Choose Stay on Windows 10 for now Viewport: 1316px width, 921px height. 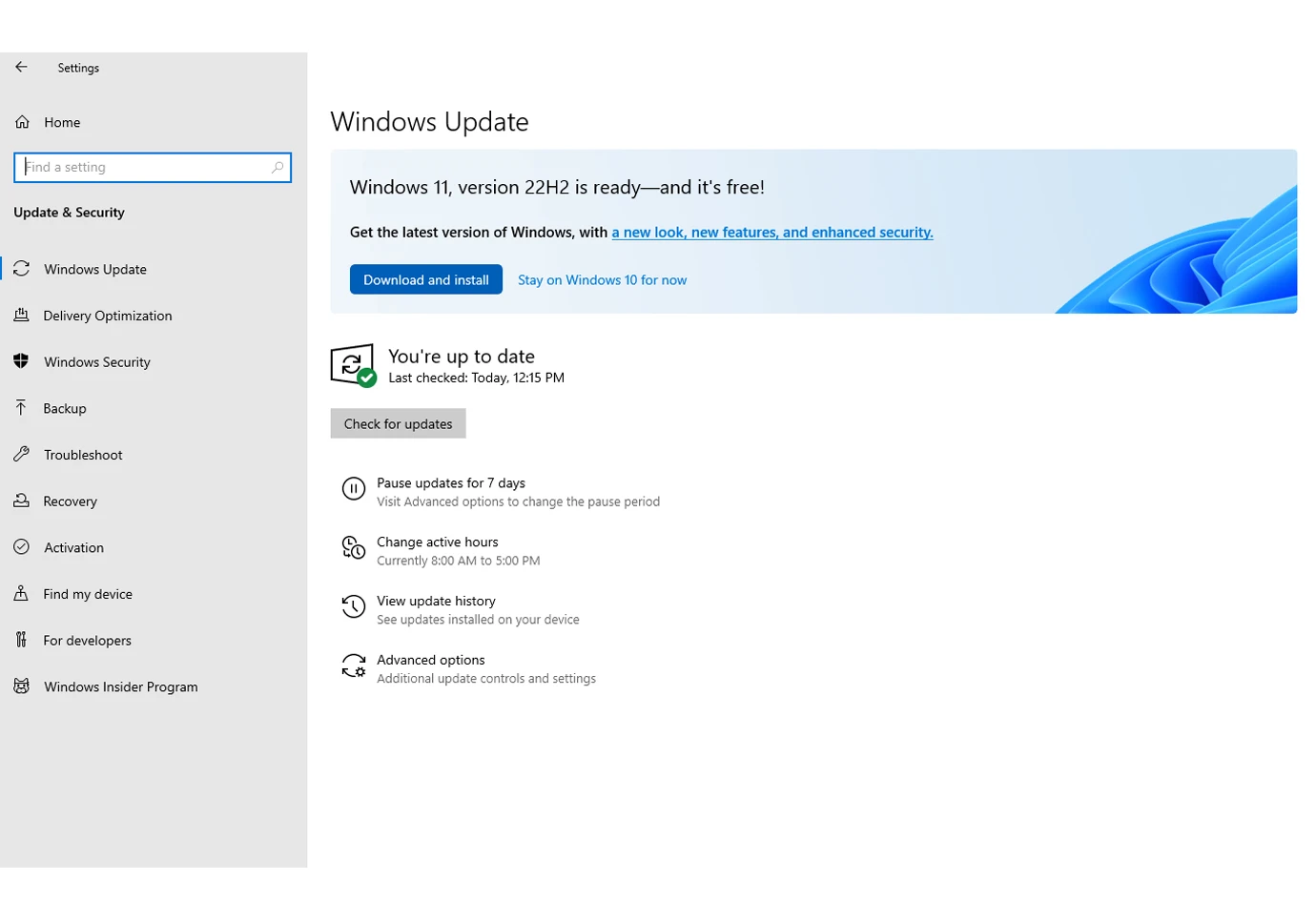[x=602, y=279]
